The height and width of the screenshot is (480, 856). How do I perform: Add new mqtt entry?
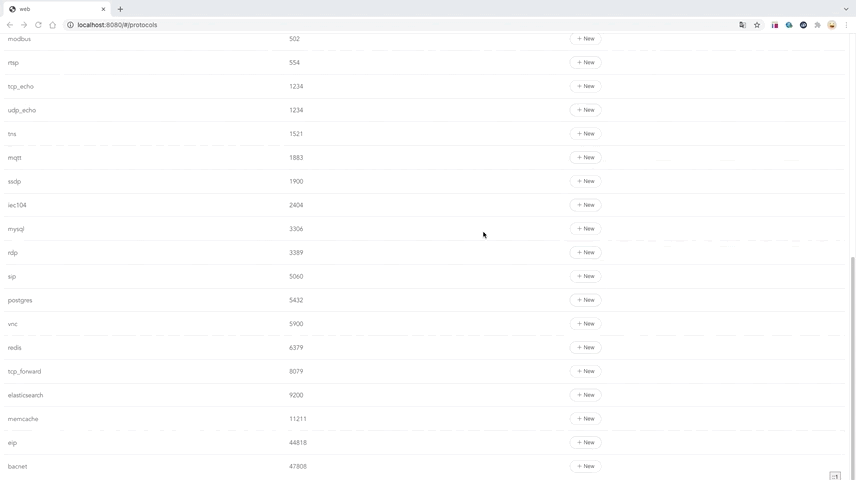pyautogui.click(x=585, y=157)
